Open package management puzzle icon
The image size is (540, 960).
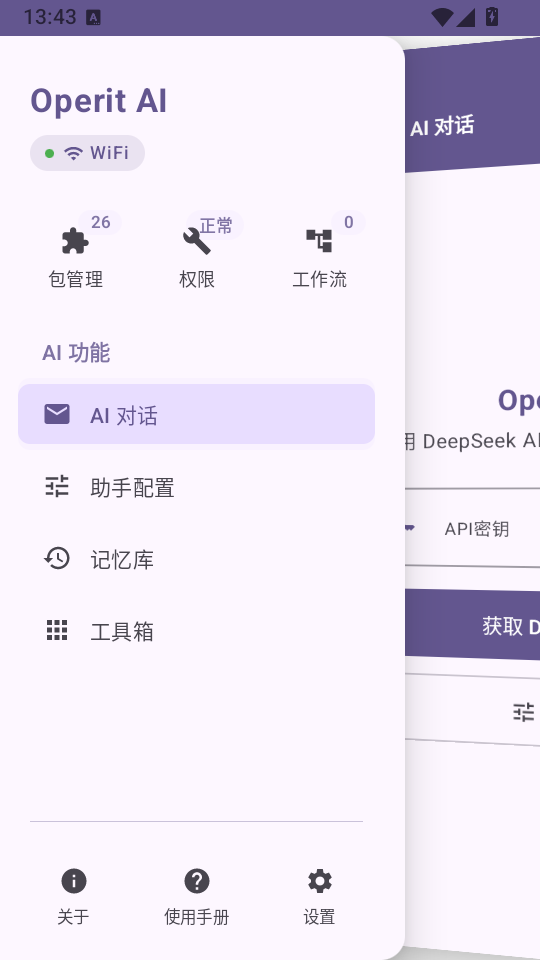tap(75, 241)
